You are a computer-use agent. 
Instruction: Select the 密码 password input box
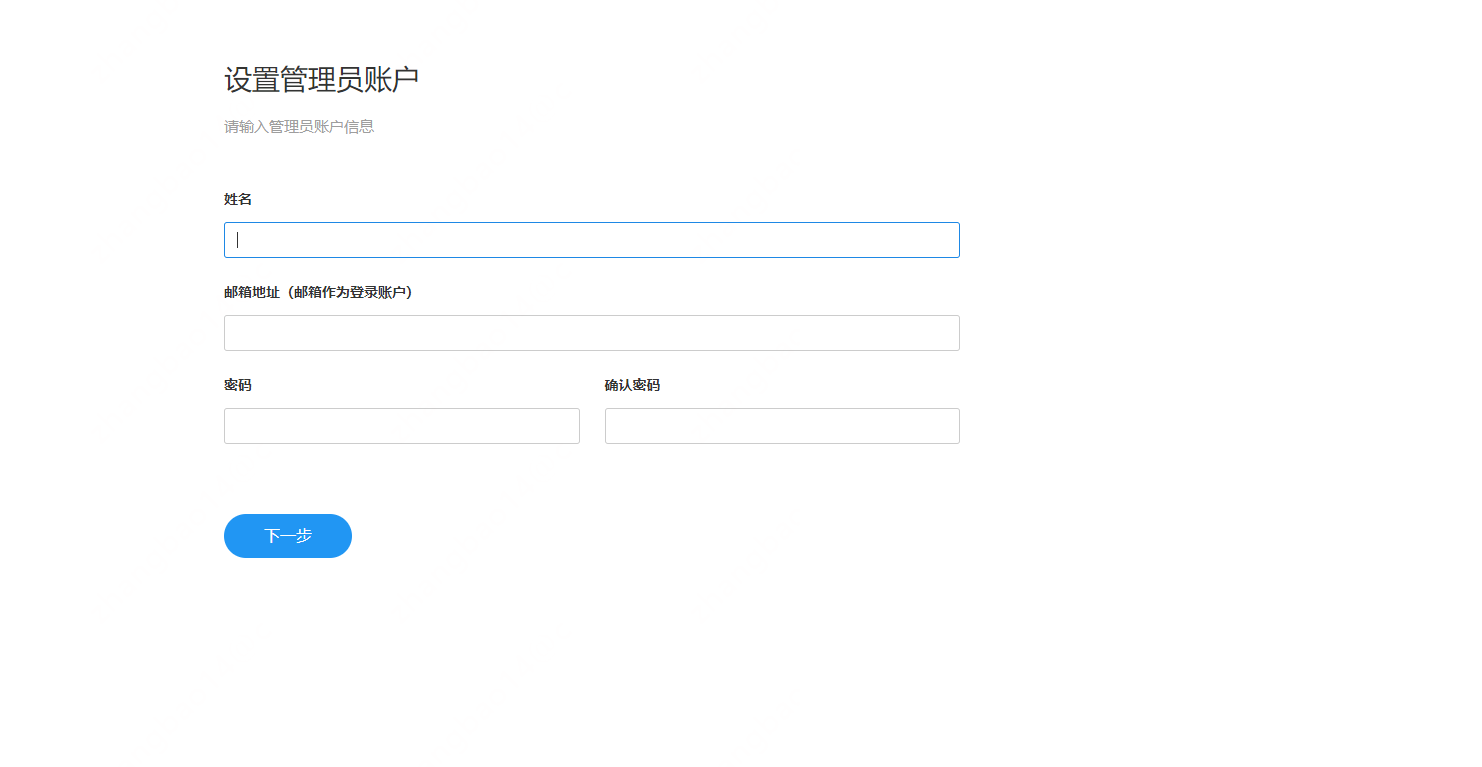point(402,426)
